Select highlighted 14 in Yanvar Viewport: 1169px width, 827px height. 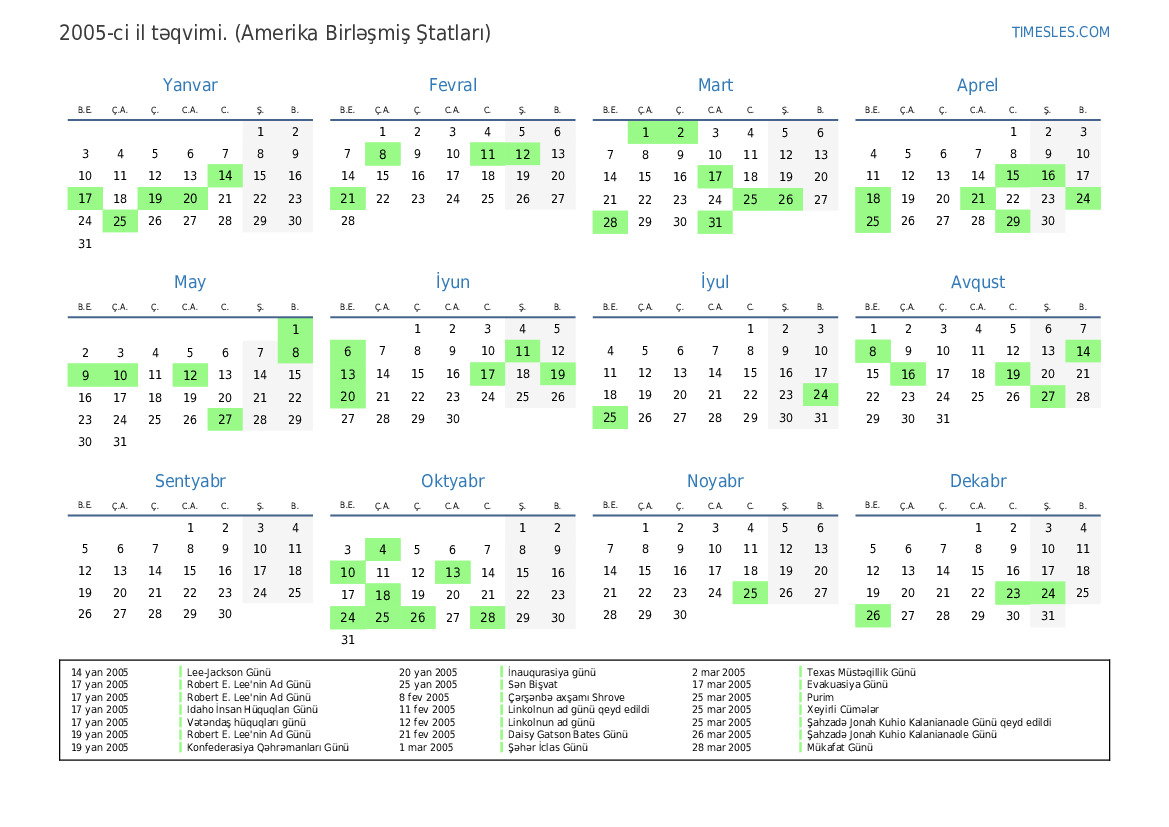(x=225, y=176)
